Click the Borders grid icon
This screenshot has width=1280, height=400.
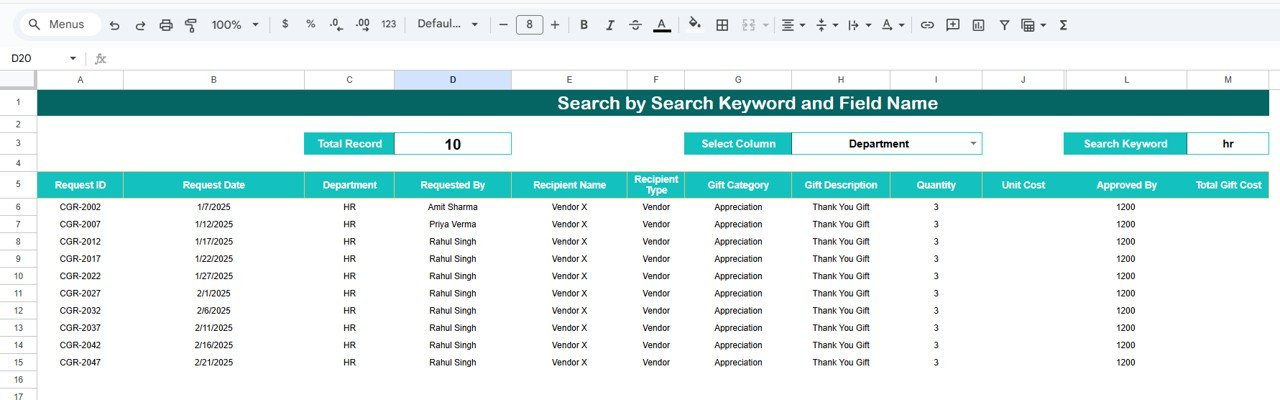tap(722, 25)
